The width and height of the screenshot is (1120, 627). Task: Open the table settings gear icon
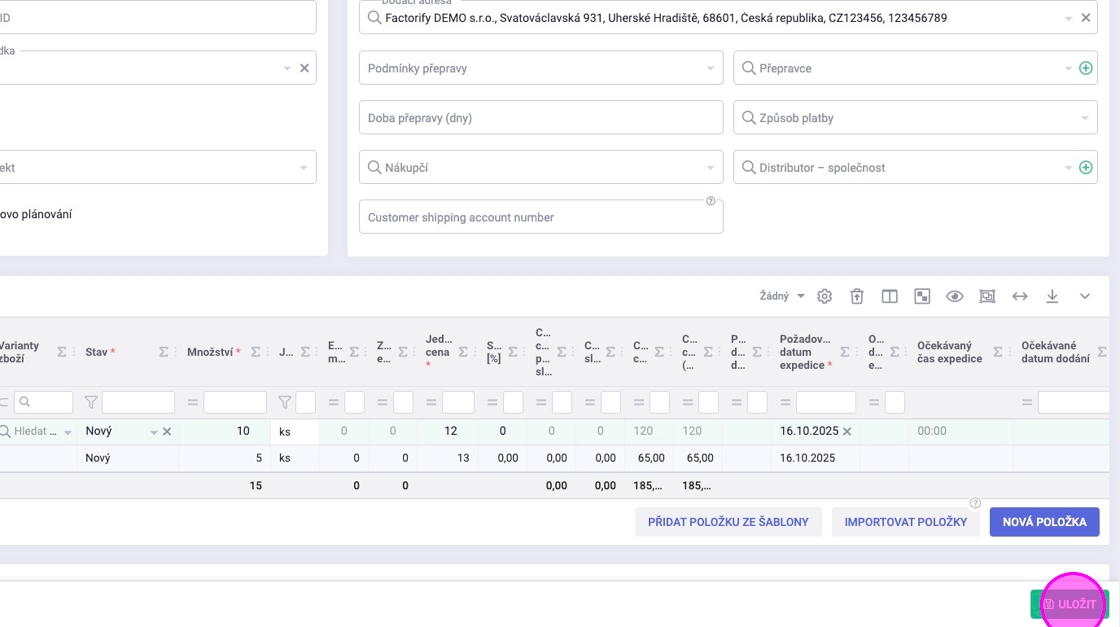(x=824, y=297)
